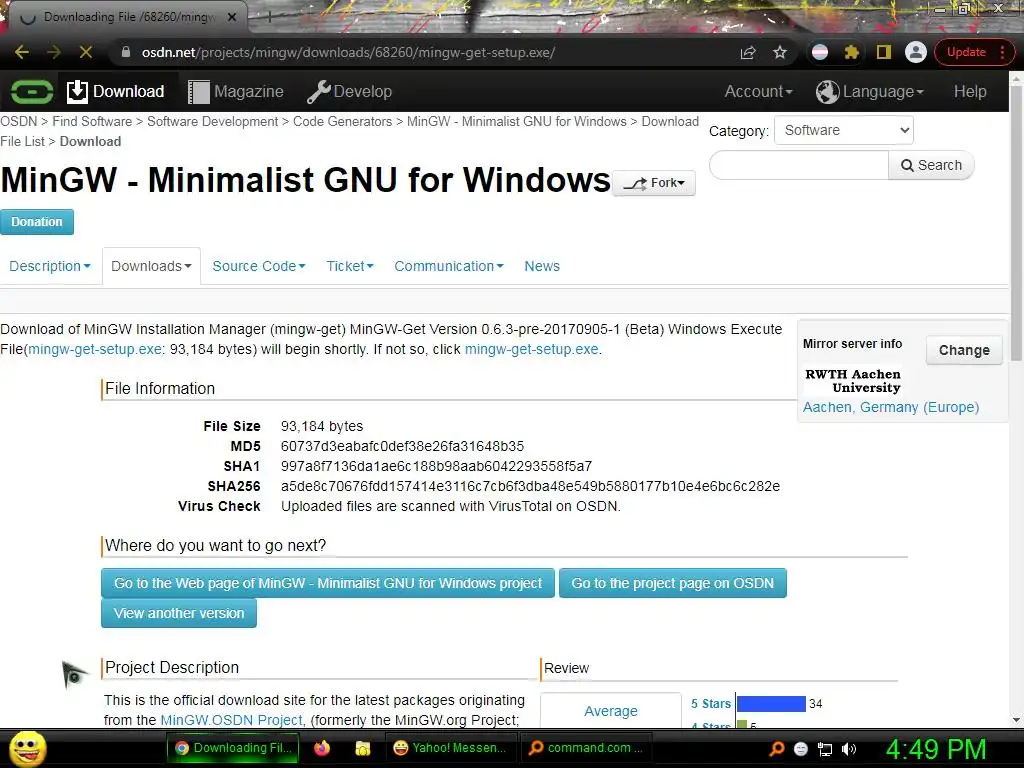The width and height of the screenshot is (1024, 768).
Task: Click the RWTH Aachen University logo
Action: [x=852, y=381]
